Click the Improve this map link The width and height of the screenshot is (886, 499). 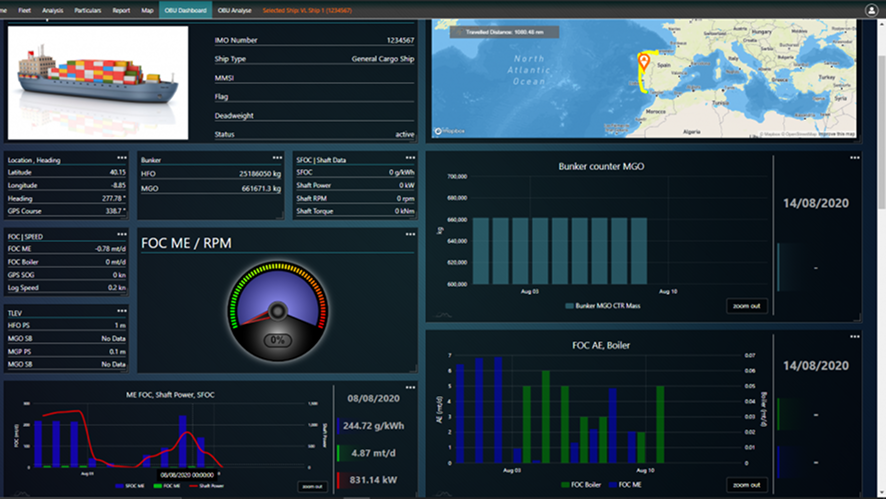836,134
